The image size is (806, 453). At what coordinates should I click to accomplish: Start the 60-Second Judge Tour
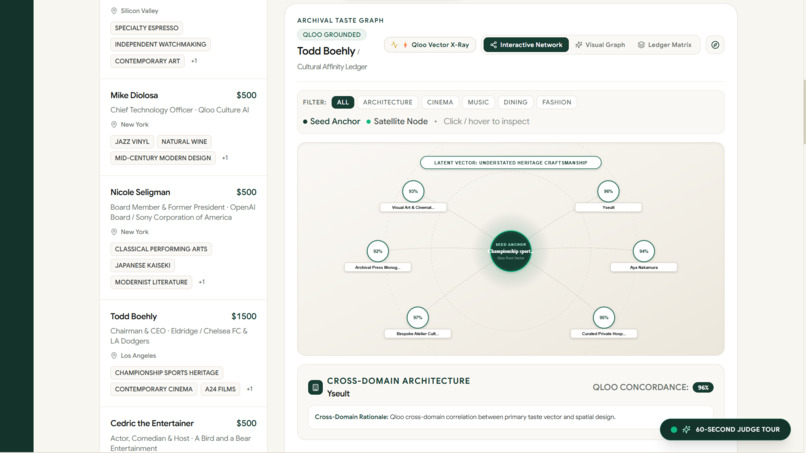[725, 429]
